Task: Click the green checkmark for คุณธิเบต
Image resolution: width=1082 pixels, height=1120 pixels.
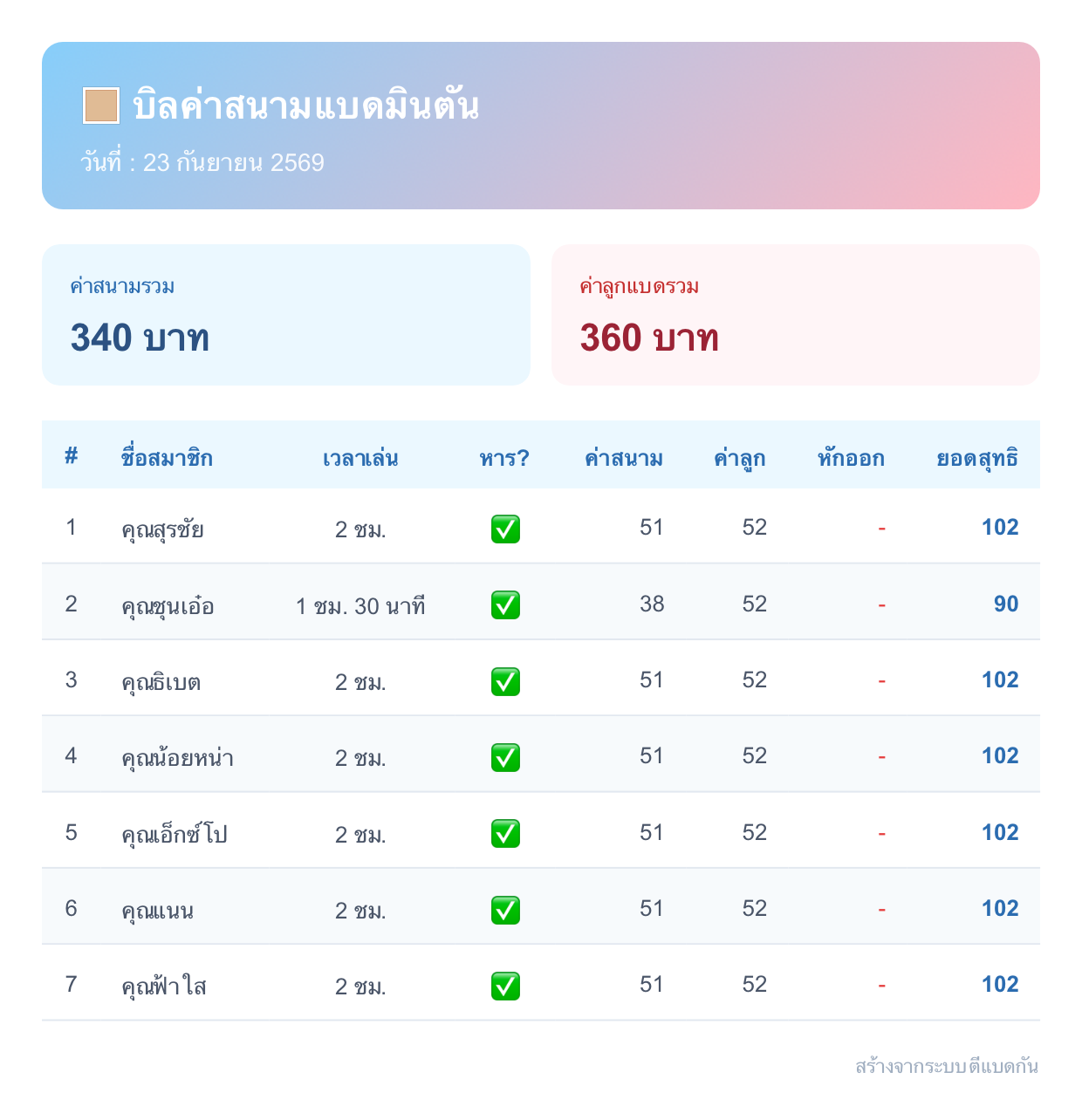Action: tap(505, 681)
